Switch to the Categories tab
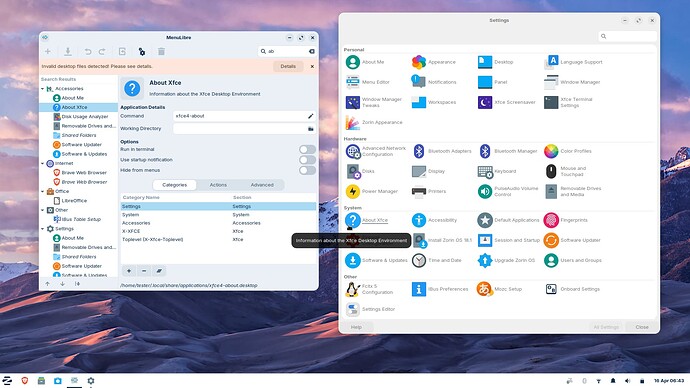The width and height of the screenshot is (690, 388). 175,185
